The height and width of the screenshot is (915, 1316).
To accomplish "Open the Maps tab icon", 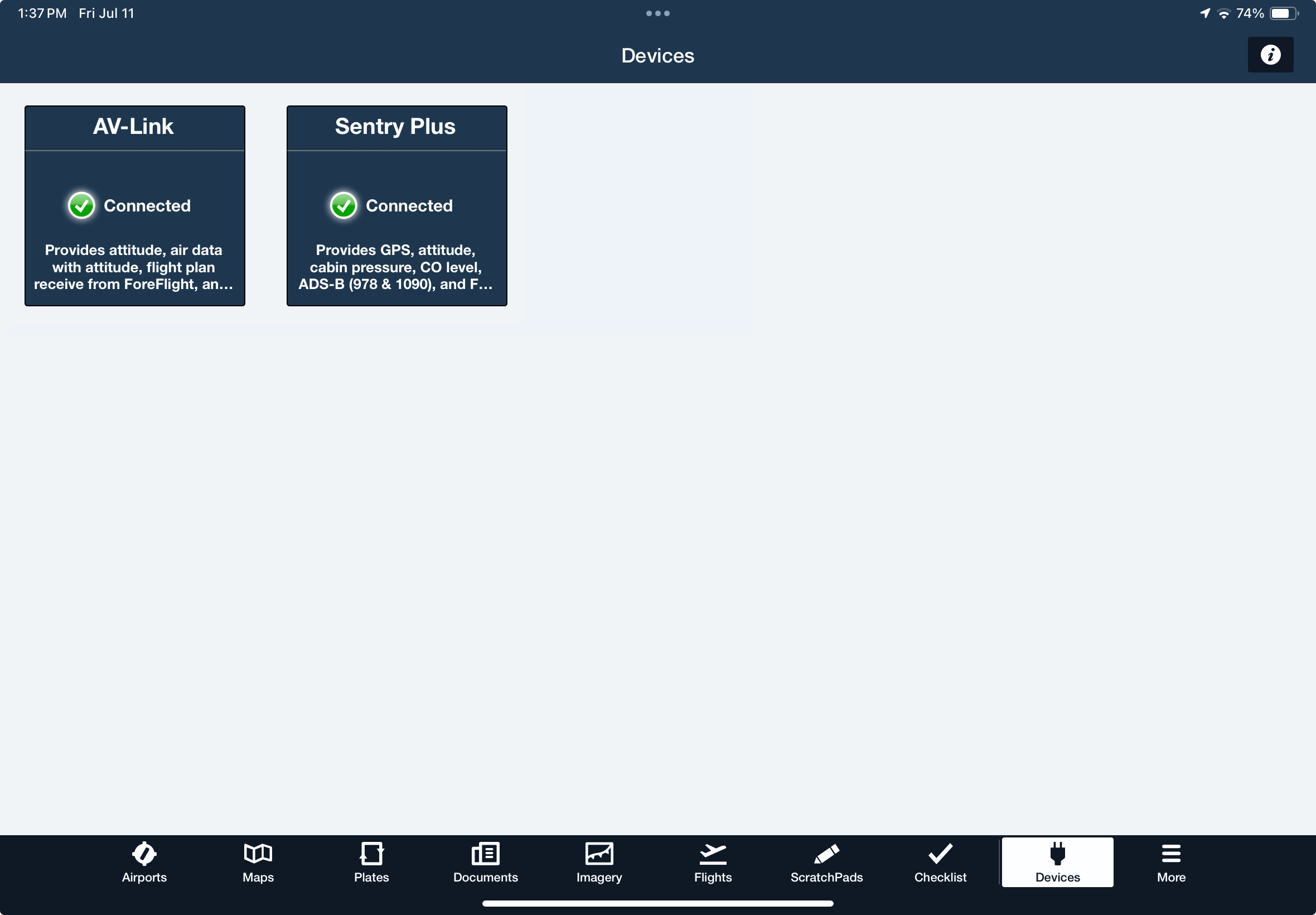I will tap(258, 854).
